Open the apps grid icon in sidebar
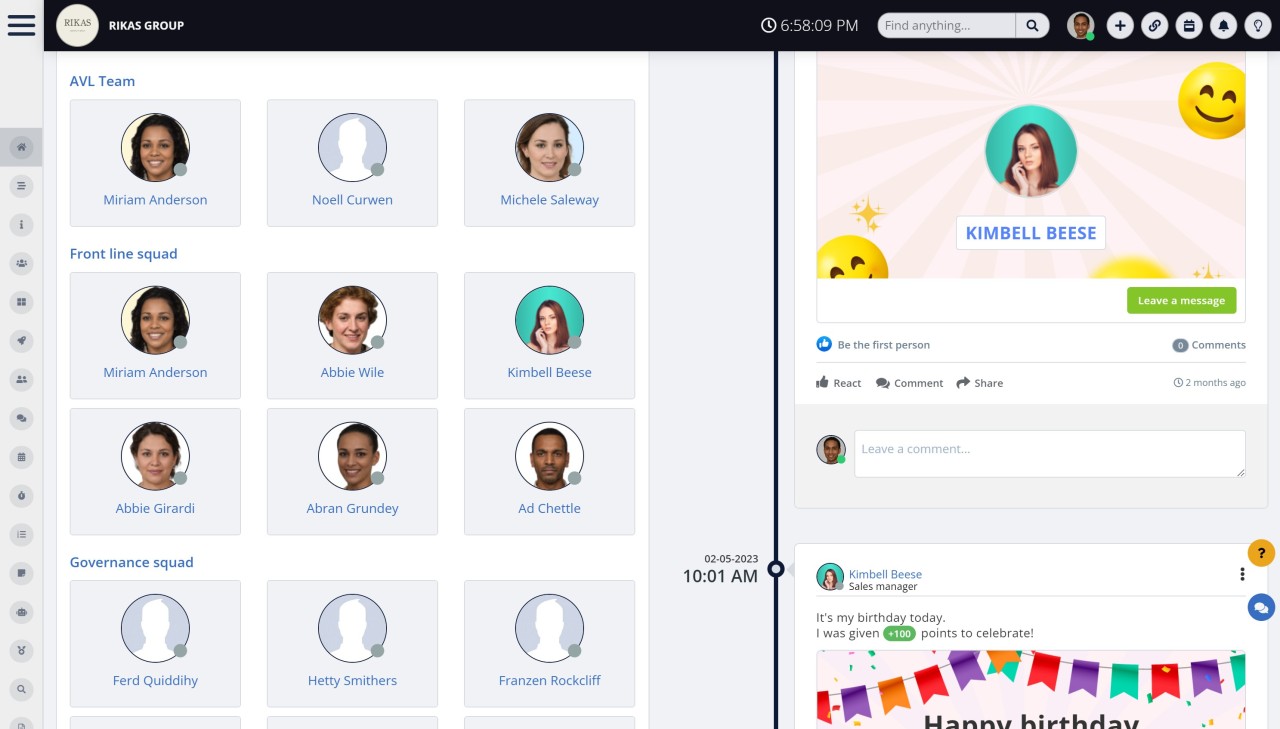This screenshot has height=729, width=1280. coord(21,302)
